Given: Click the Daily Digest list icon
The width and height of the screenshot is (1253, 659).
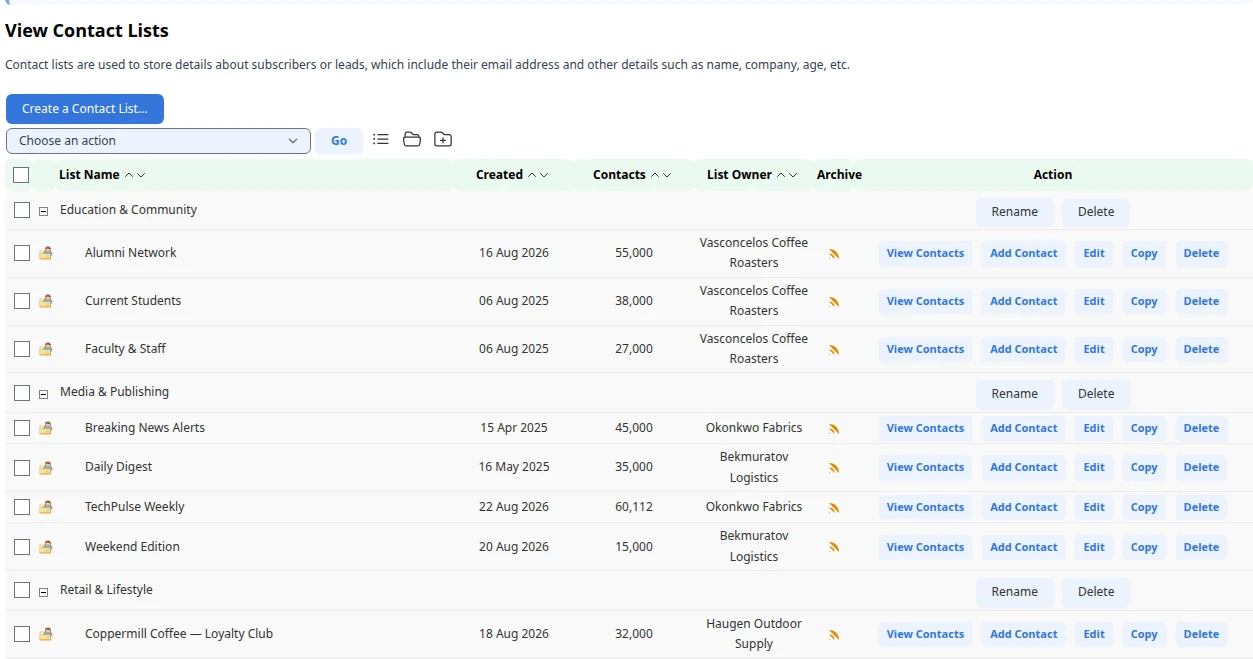Looking at the screenshot, I should tap(45, 467).
